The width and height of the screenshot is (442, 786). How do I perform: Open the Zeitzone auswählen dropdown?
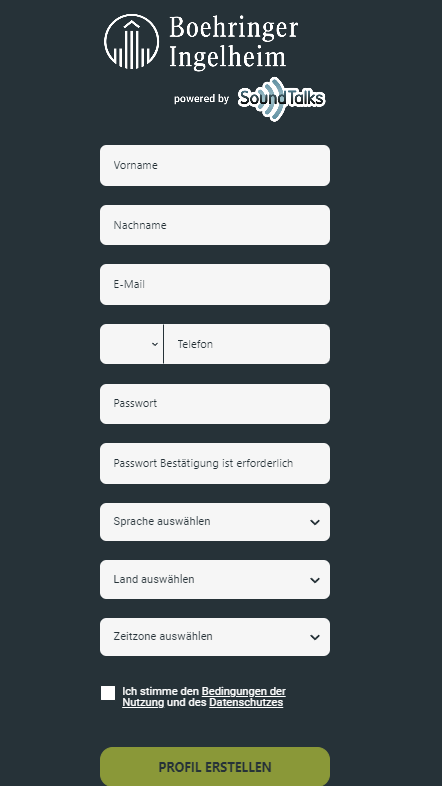click(x=215, y=637)
